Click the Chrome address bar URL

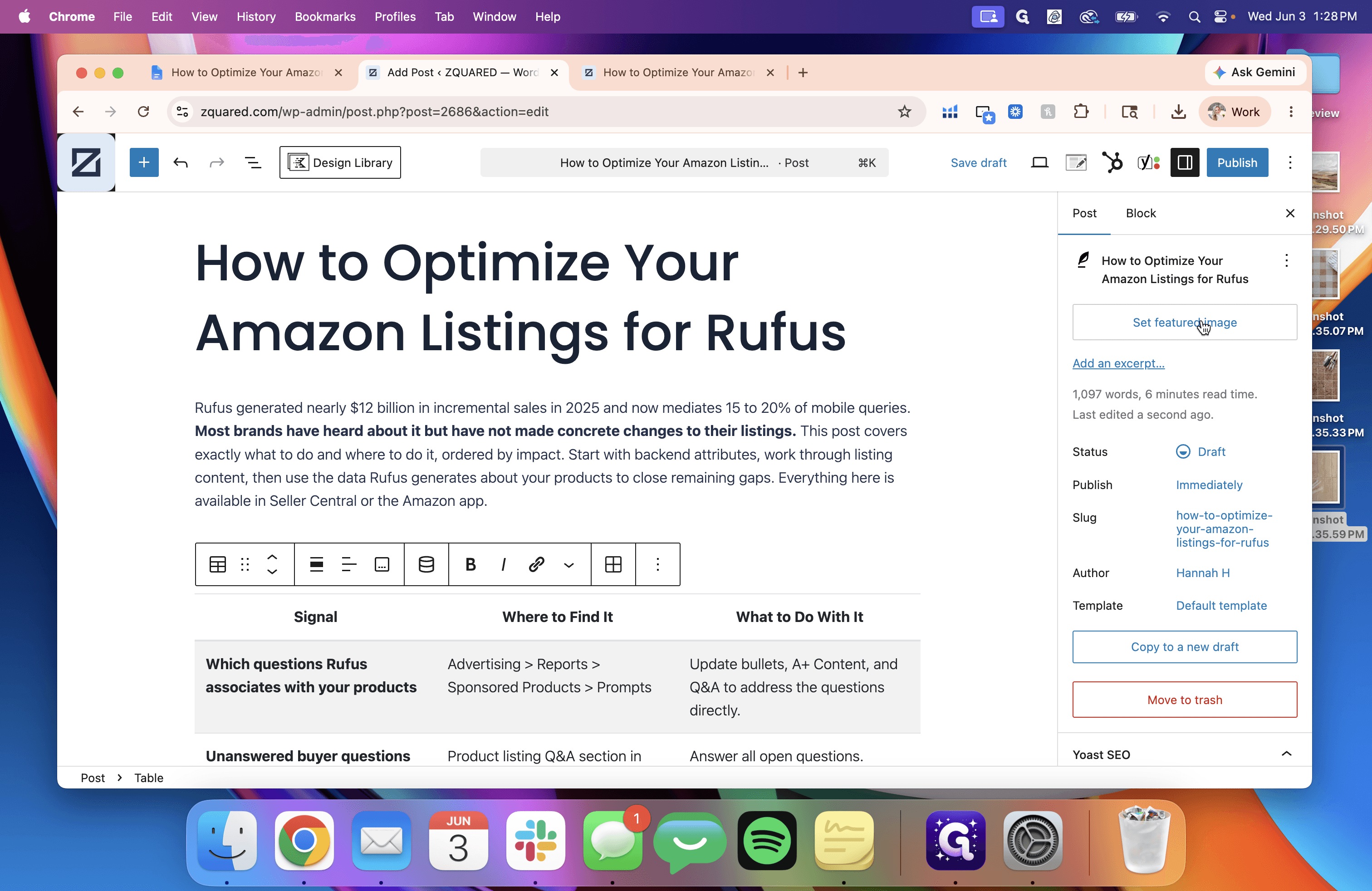tap(375, 112)
